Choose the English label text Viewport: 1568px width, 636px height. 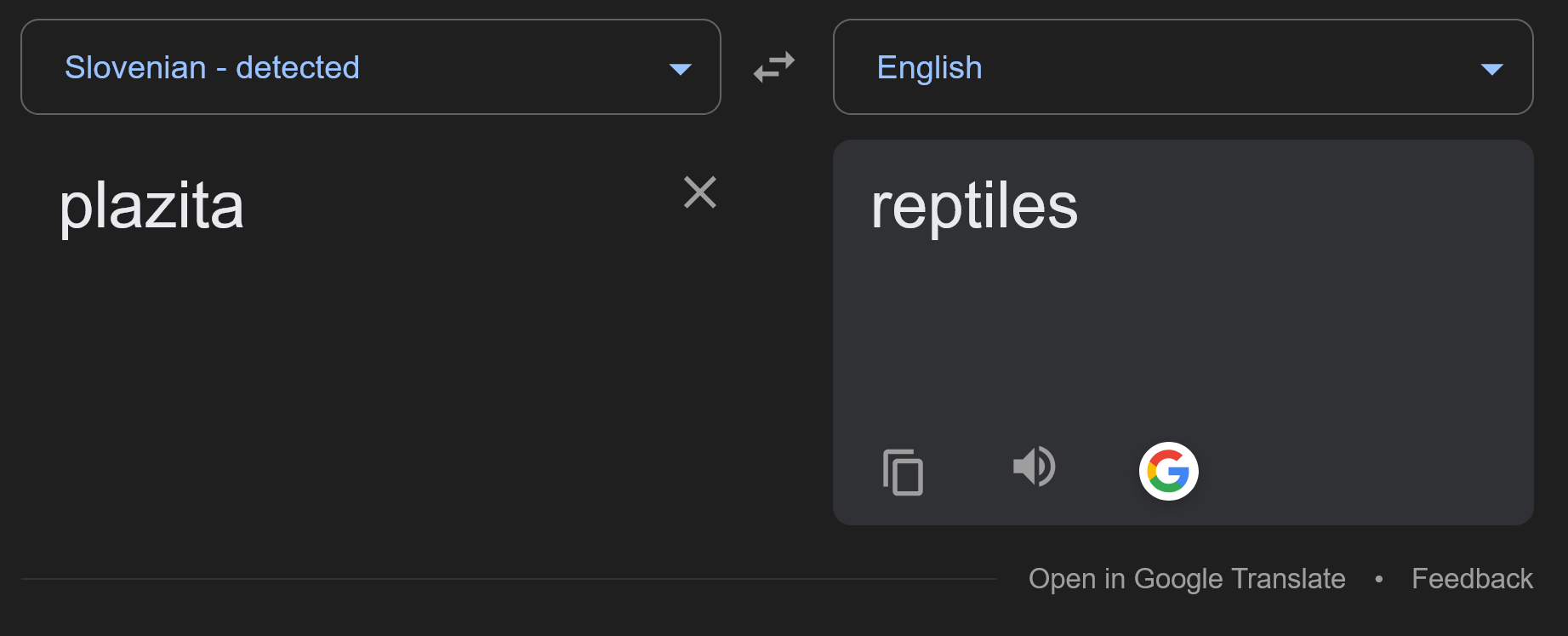(x=929, y=68)
